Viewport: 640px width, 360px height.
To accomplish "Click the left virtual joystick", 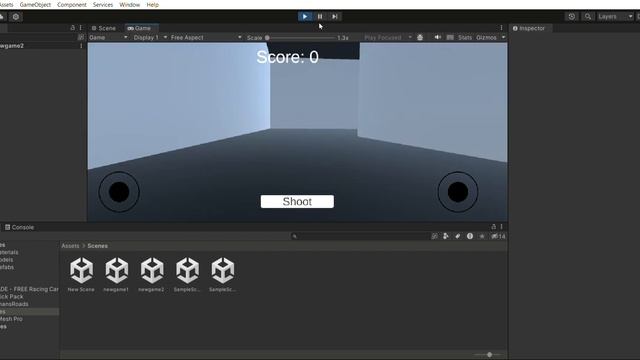I will [x=119, y=192].
